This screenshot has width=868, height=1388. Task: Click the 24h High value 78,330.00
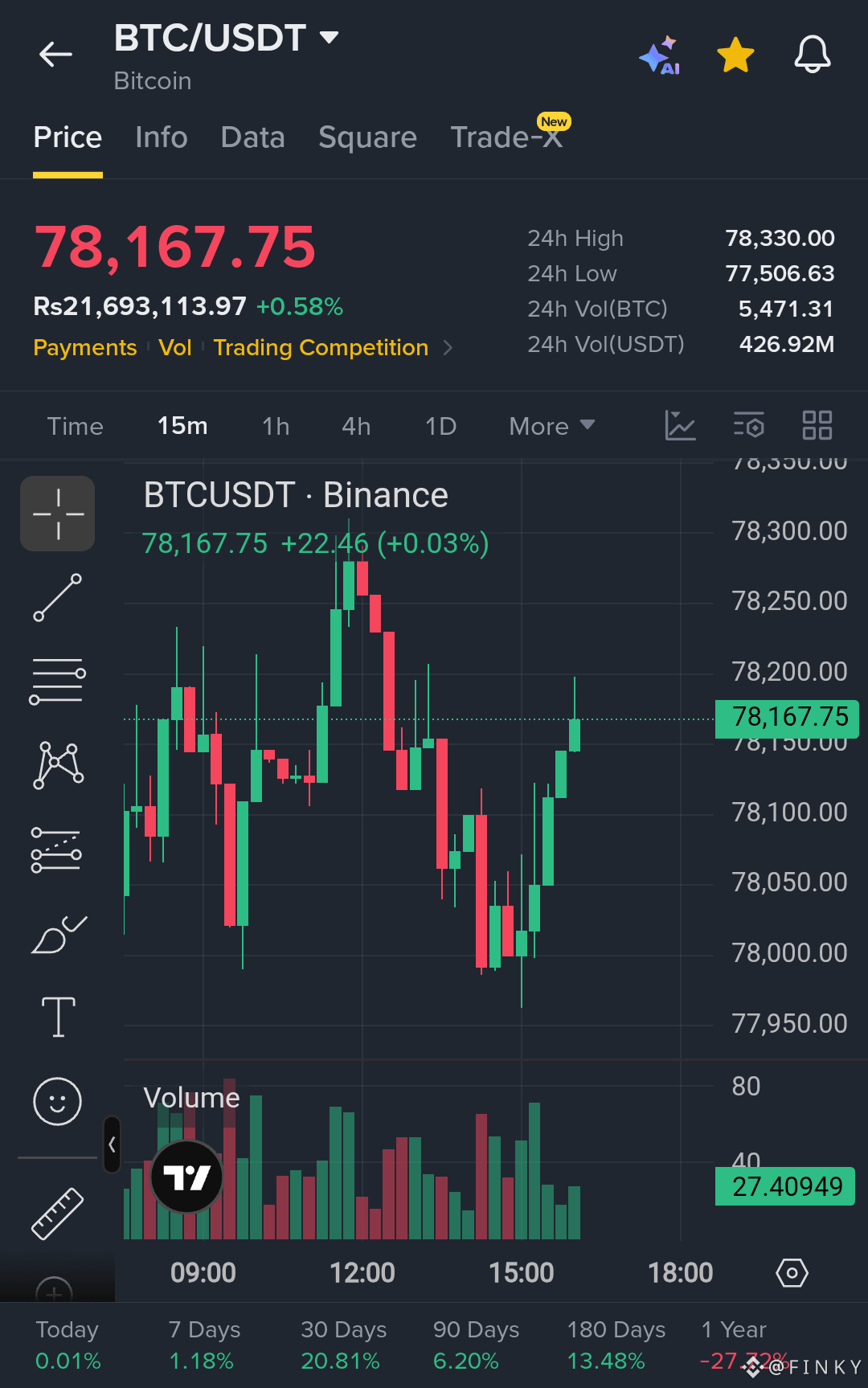coord(780,238)
